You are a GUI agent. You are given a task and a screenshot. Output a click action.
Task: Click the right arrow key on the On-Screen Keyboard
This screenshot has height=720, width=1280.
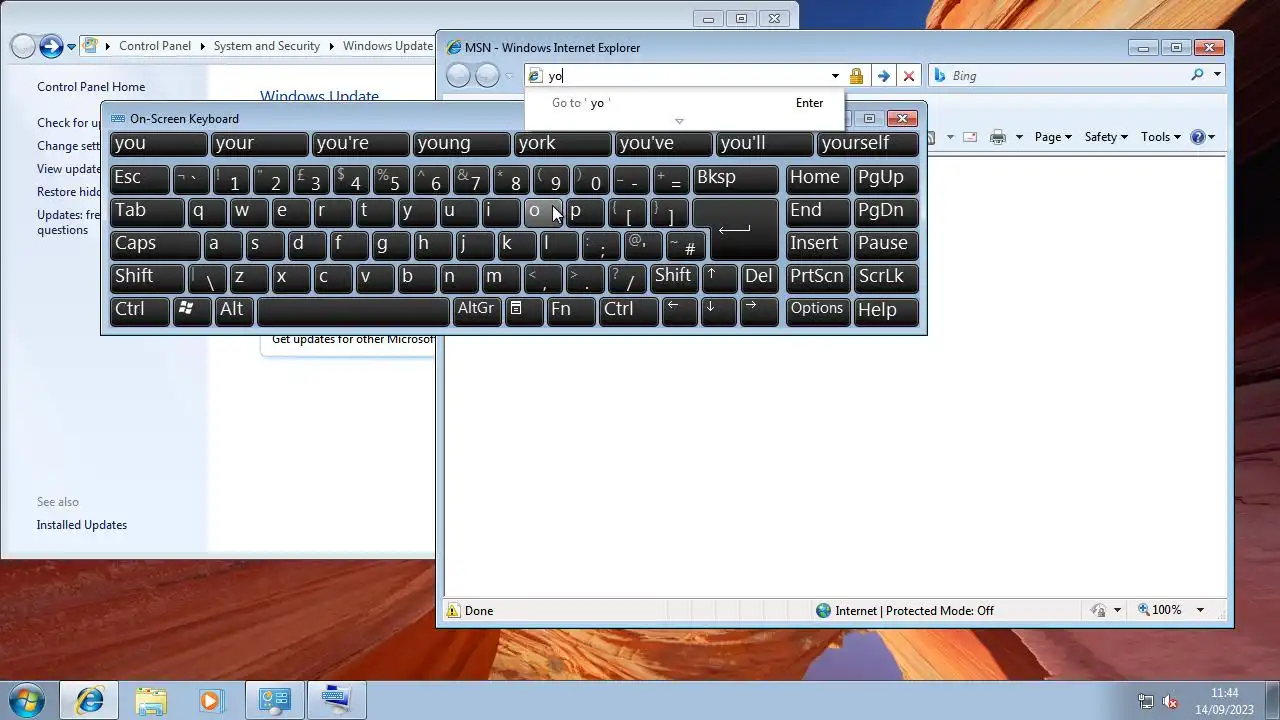tap(759, 310)
